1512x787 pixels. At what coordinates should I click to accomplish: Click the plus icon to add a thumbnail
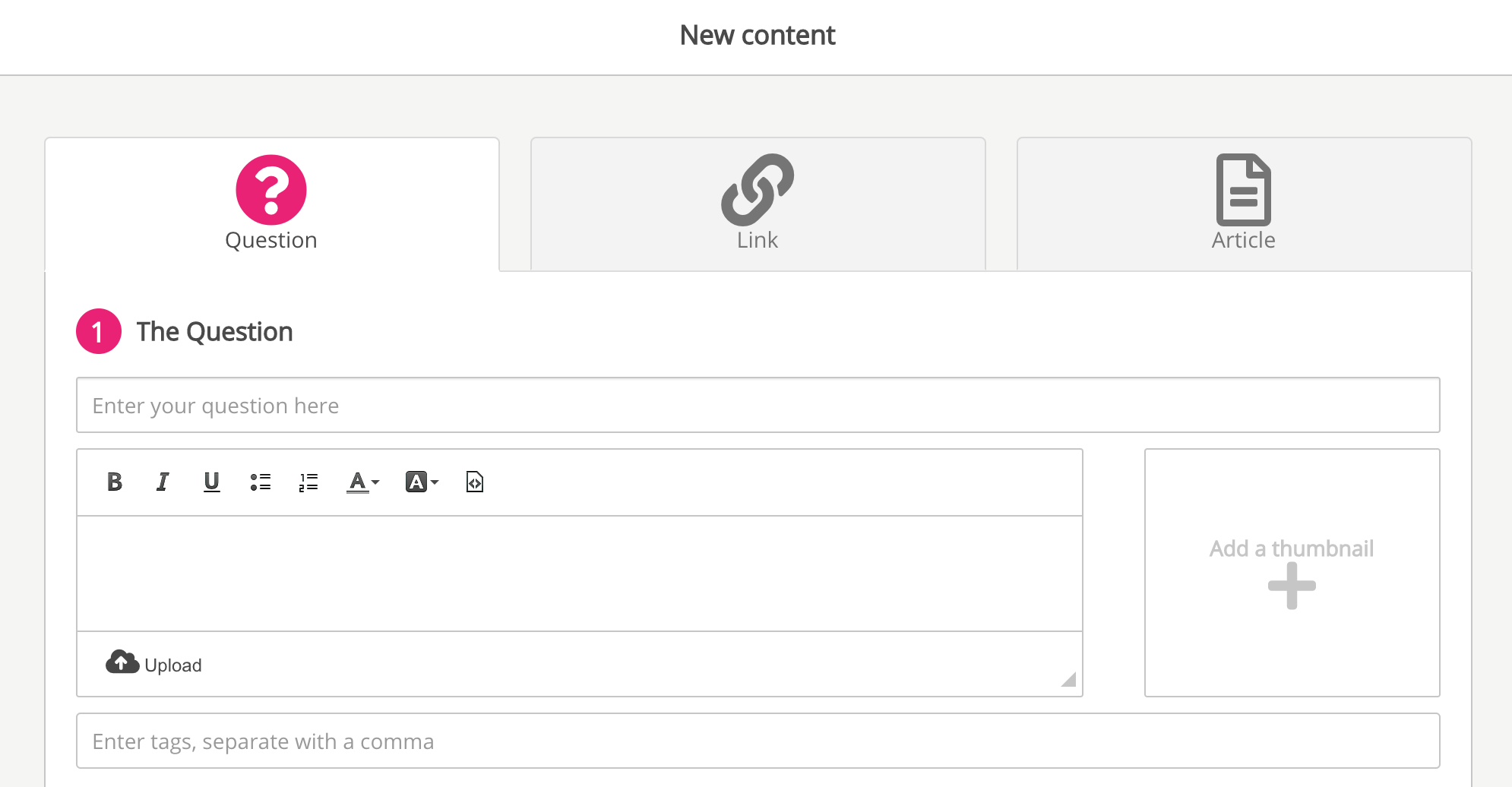[x=1292, y=586]
